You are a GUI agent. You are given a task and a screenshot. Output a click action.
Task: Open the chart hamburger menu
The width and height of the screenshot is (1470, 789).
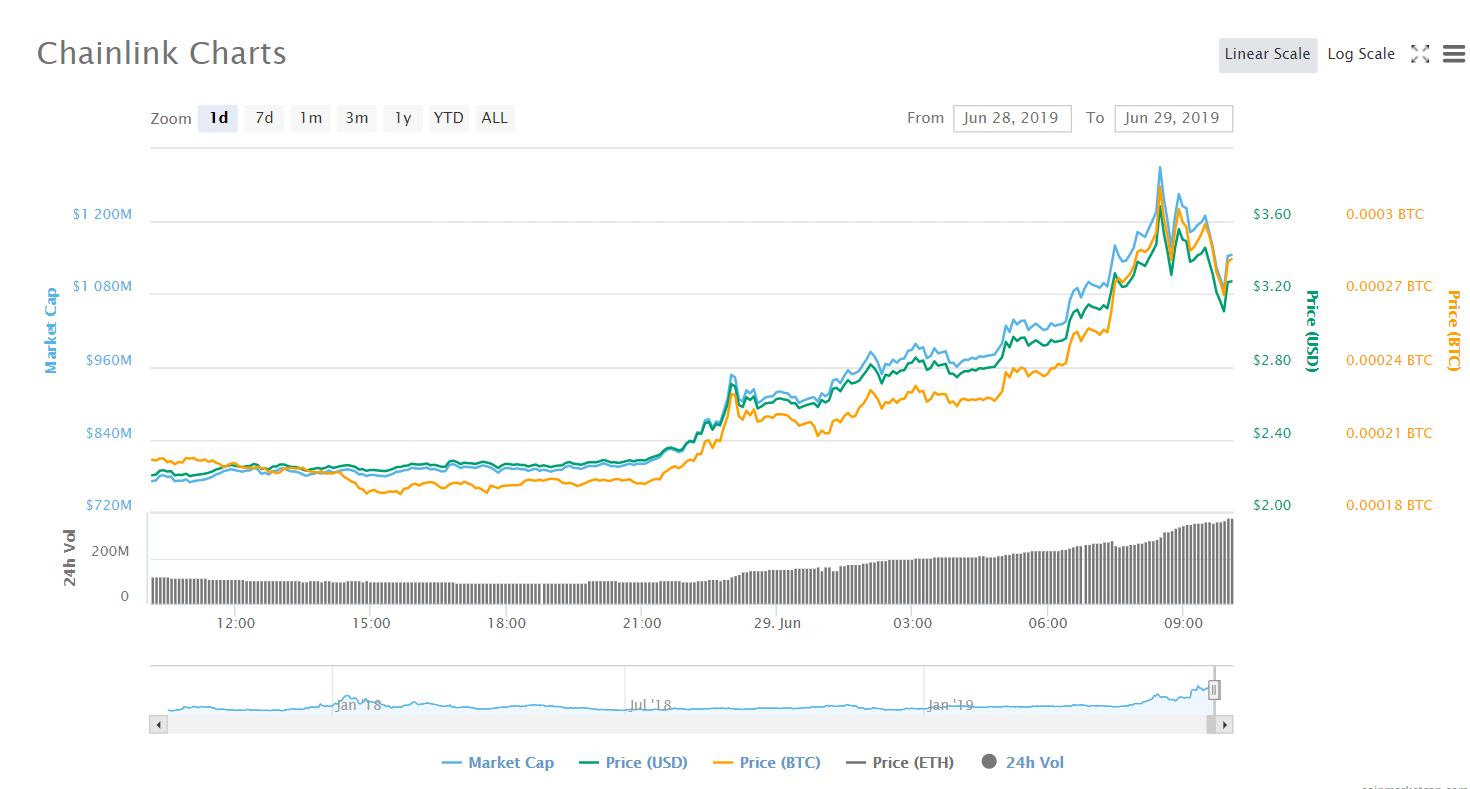tap(1454, 54)
